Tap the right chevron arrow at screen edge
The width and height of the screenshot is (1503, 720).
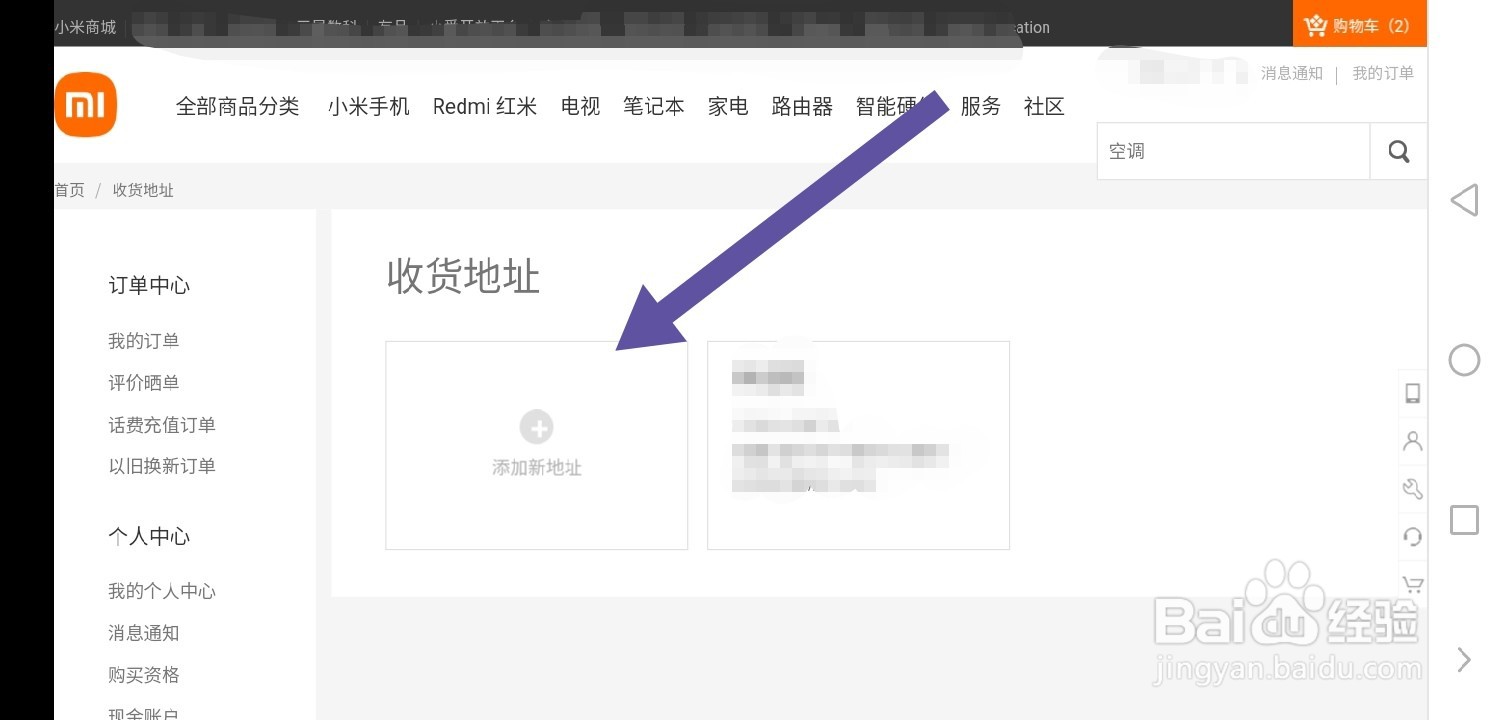1464,660
